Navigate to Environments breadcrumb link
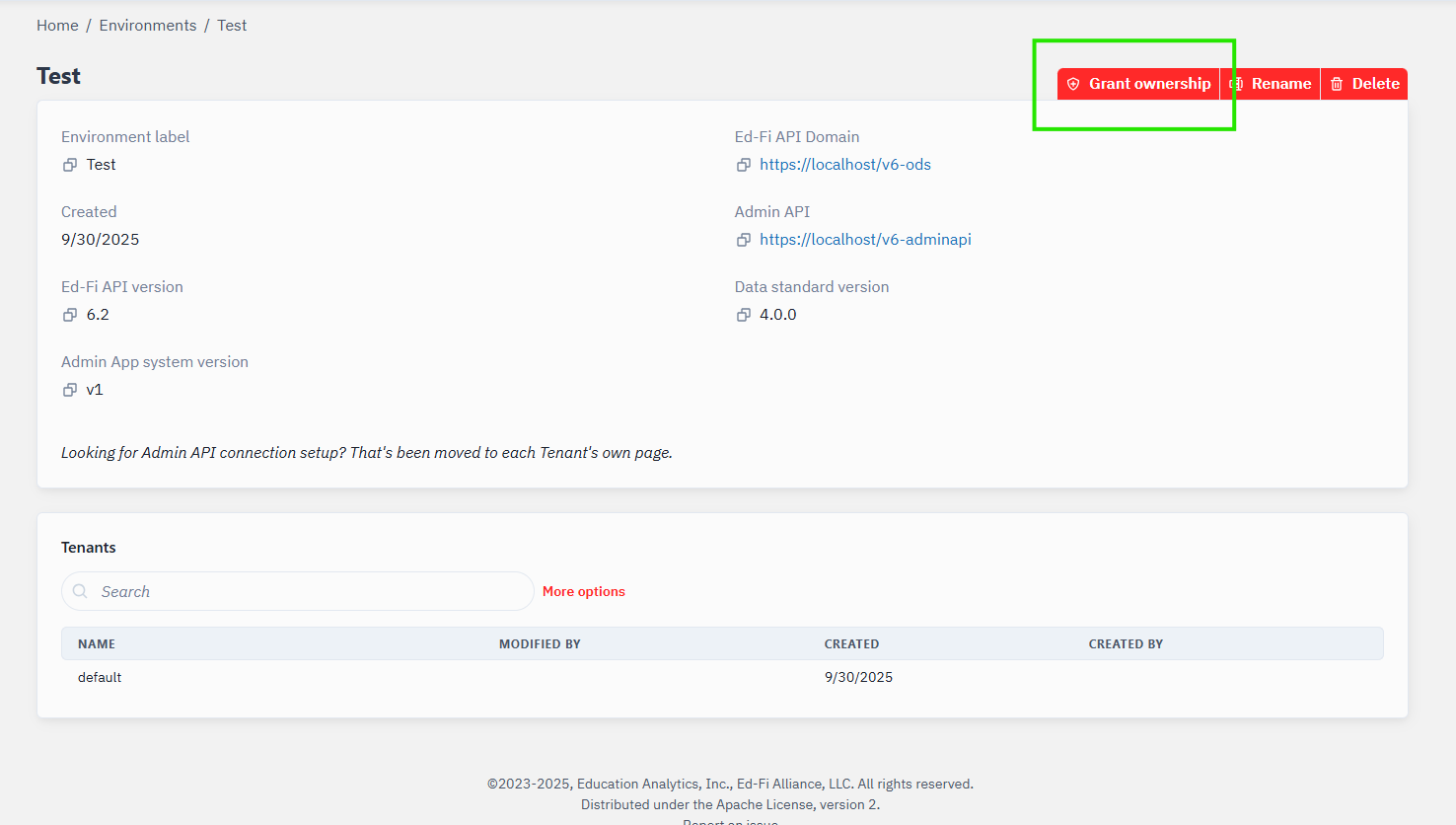Viewport: 1456px width, 825px height. [x=148, y=26]
